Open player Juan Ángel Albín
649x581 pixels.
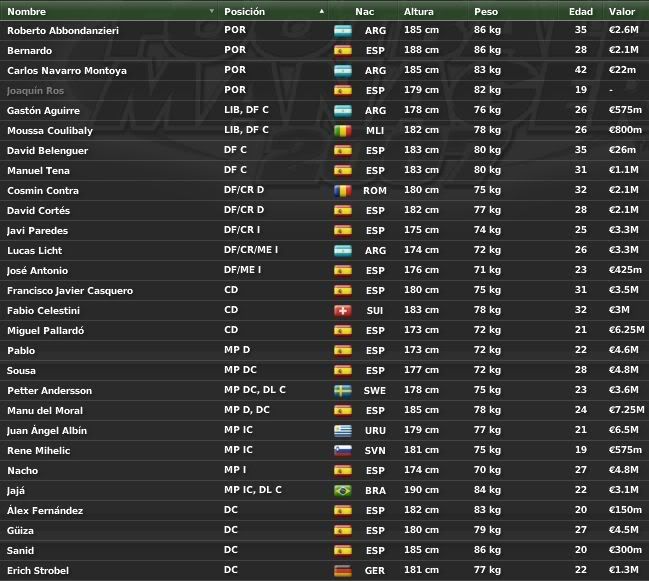pyautogui.click(x=47, y=431)
